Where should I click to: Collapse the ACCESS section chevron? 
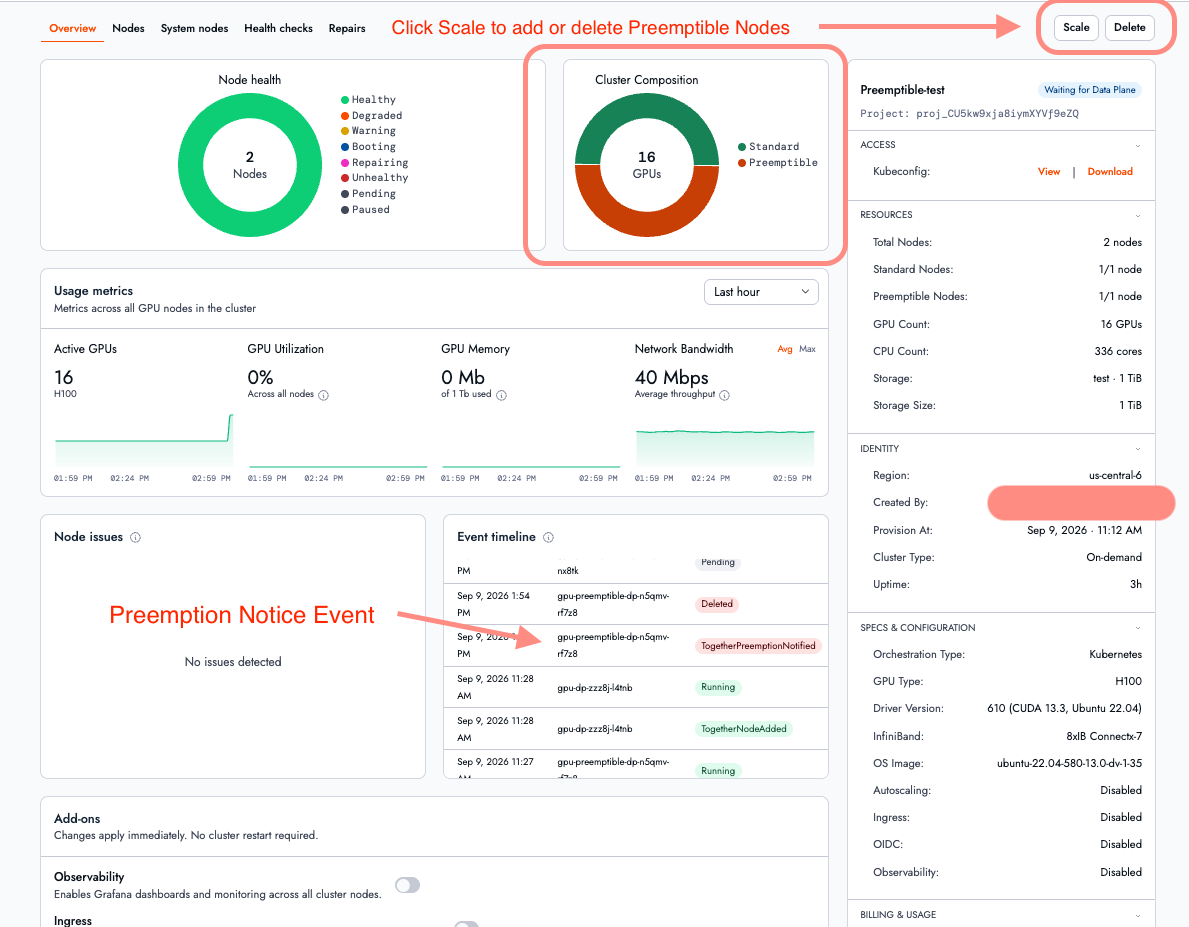pyautogui.click(x=1137, y=146)
